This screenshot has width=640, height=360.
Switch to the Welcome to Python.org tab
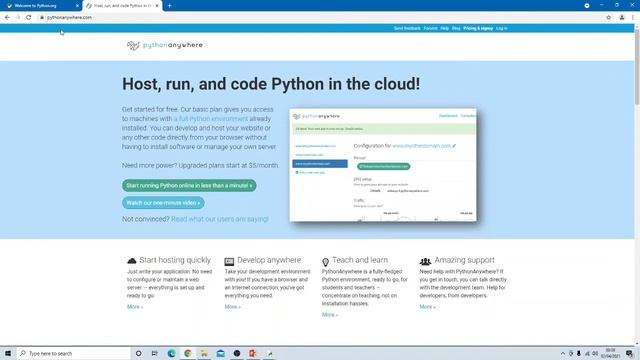41,6
